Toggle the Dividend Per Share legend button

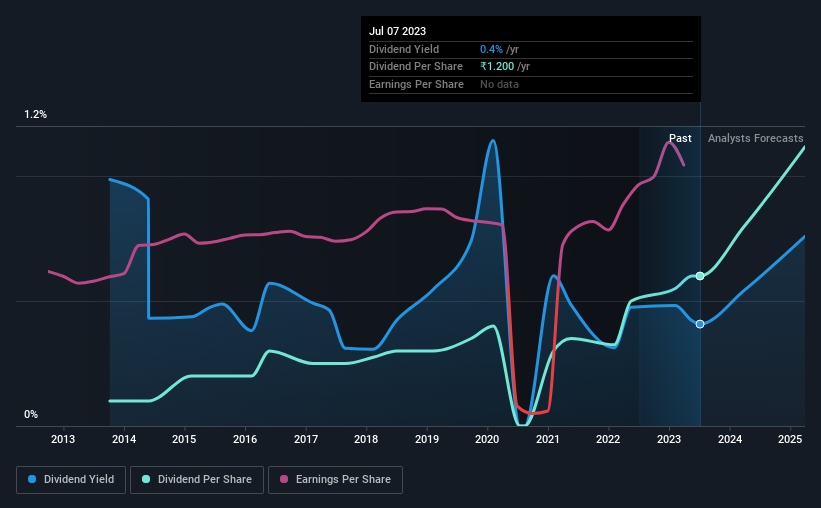197,480
